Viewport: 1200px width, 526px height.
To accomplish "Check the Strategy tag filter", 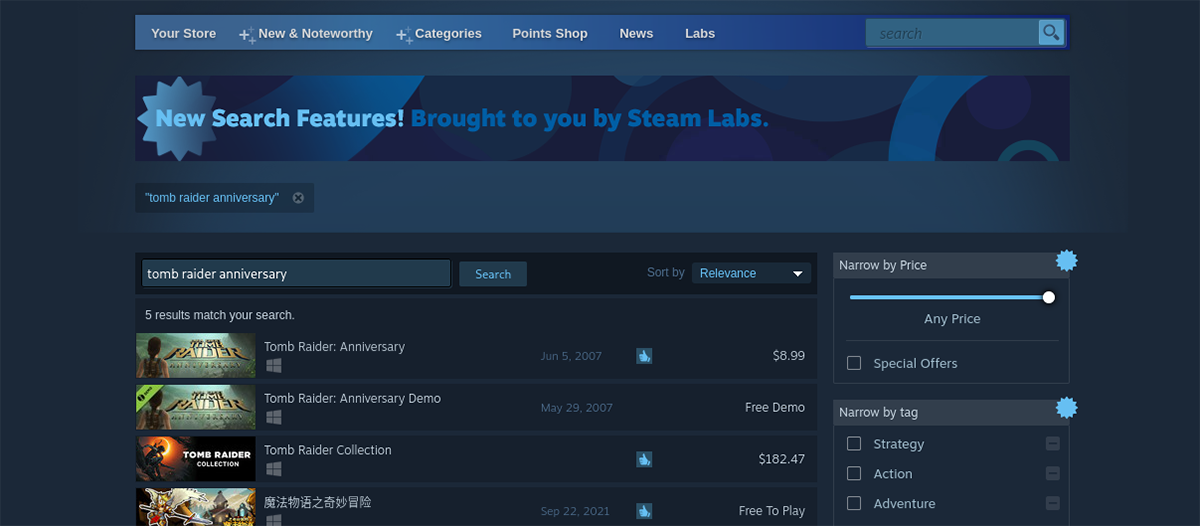I will pyautogui.click(x=854, y=444).
